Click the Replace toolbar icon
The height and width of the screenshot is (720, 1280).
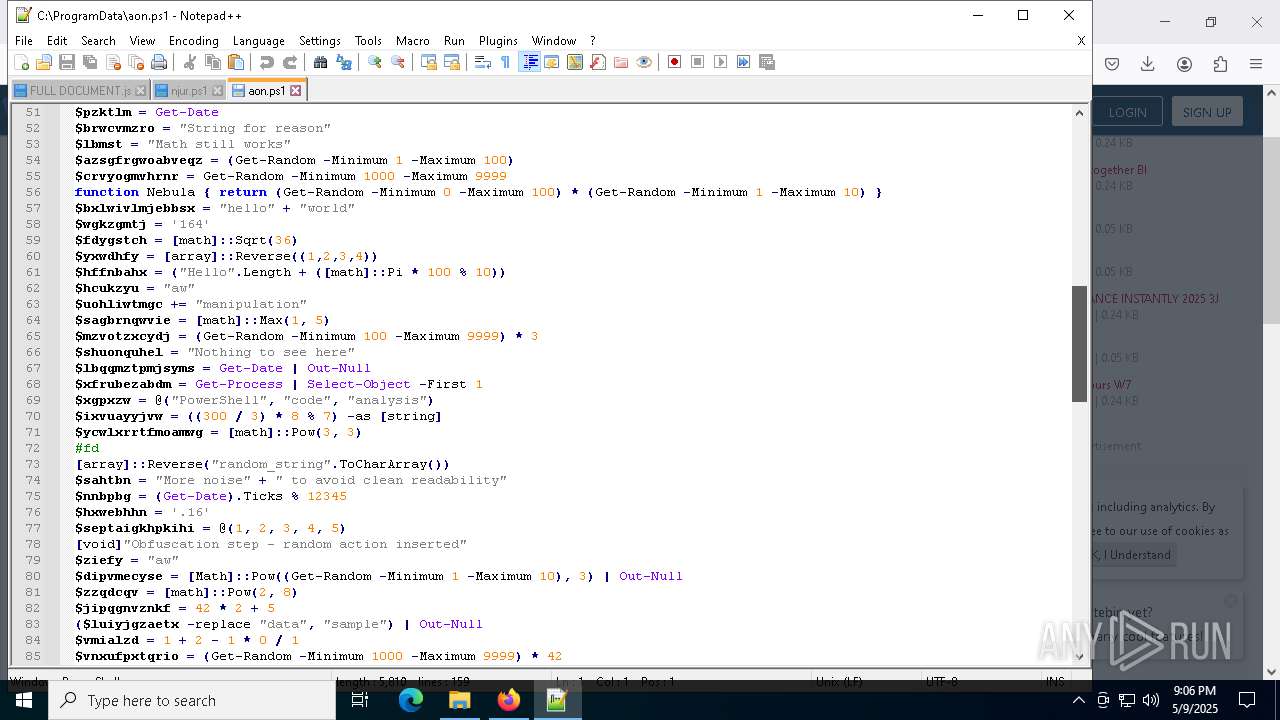344,62
